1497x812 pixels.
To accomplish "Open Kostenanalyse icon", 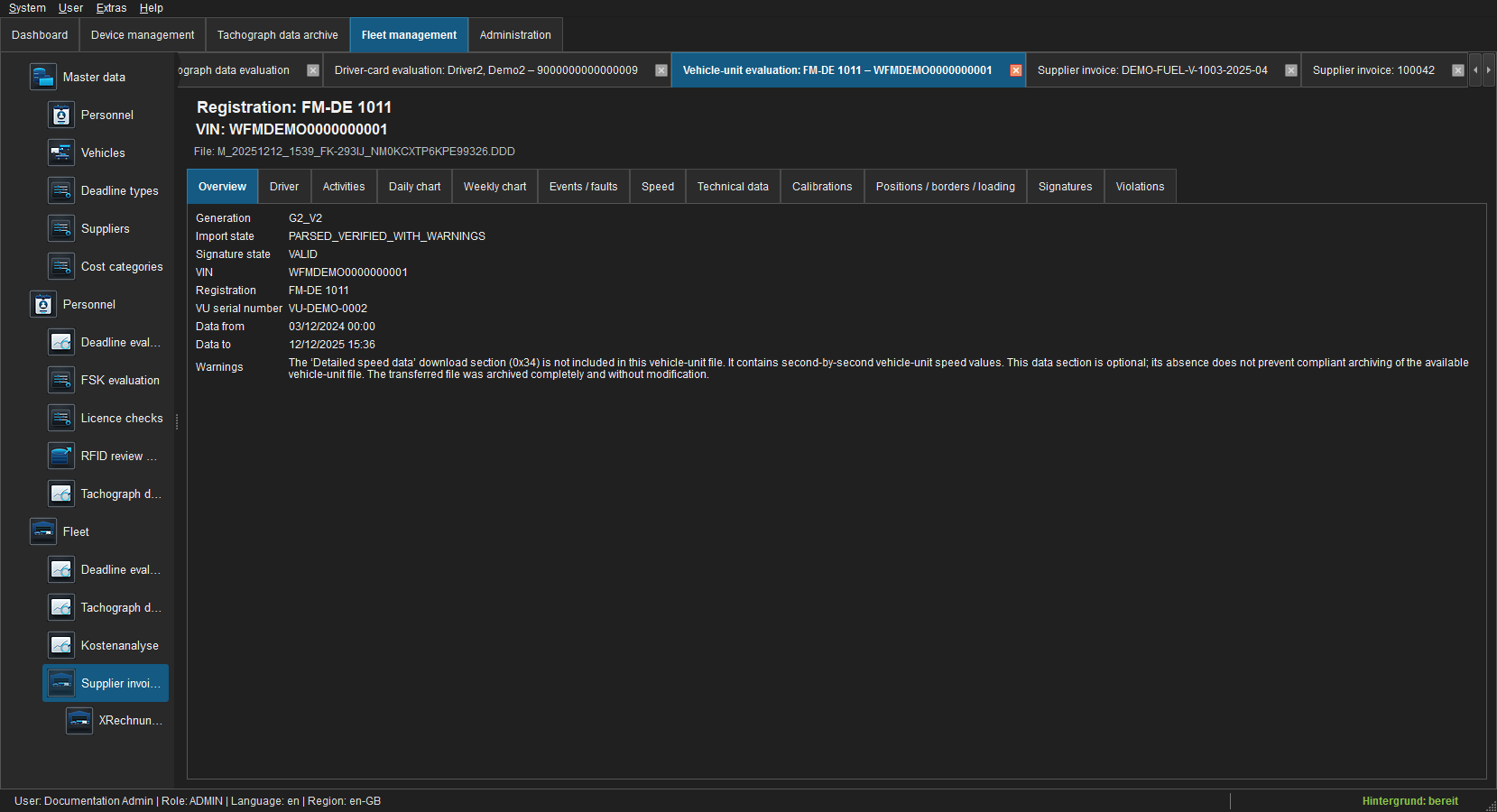I will (x=61, y=645).
